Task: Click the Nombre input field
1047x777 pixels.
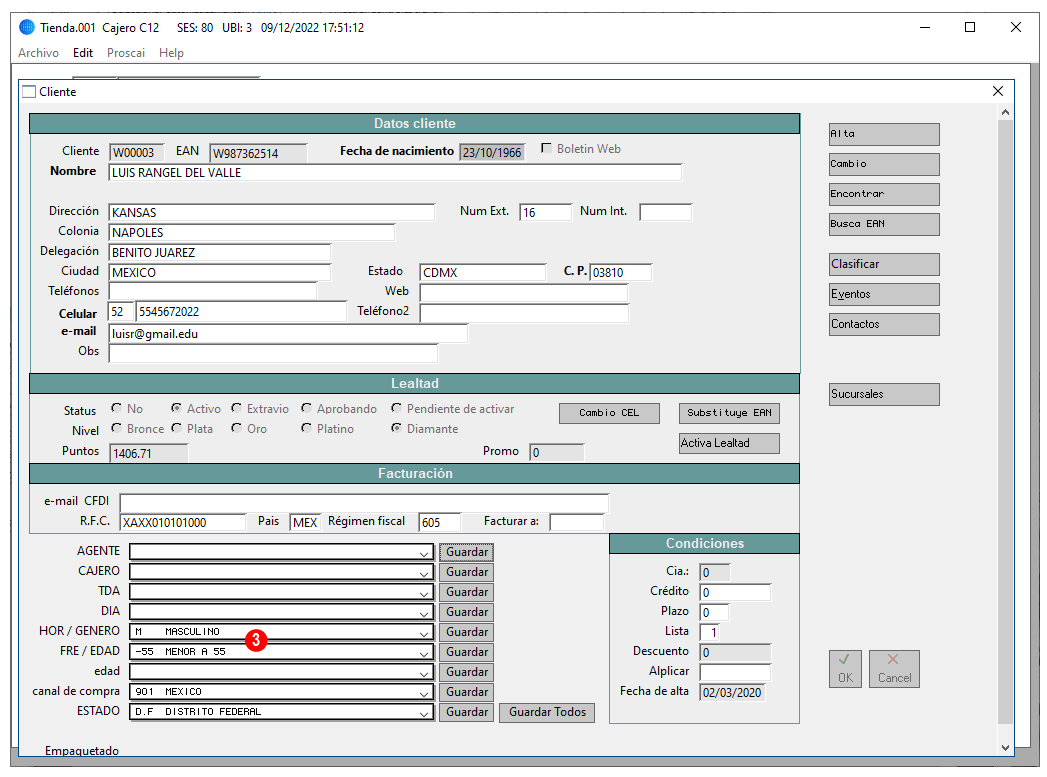Action: point(395,173)
